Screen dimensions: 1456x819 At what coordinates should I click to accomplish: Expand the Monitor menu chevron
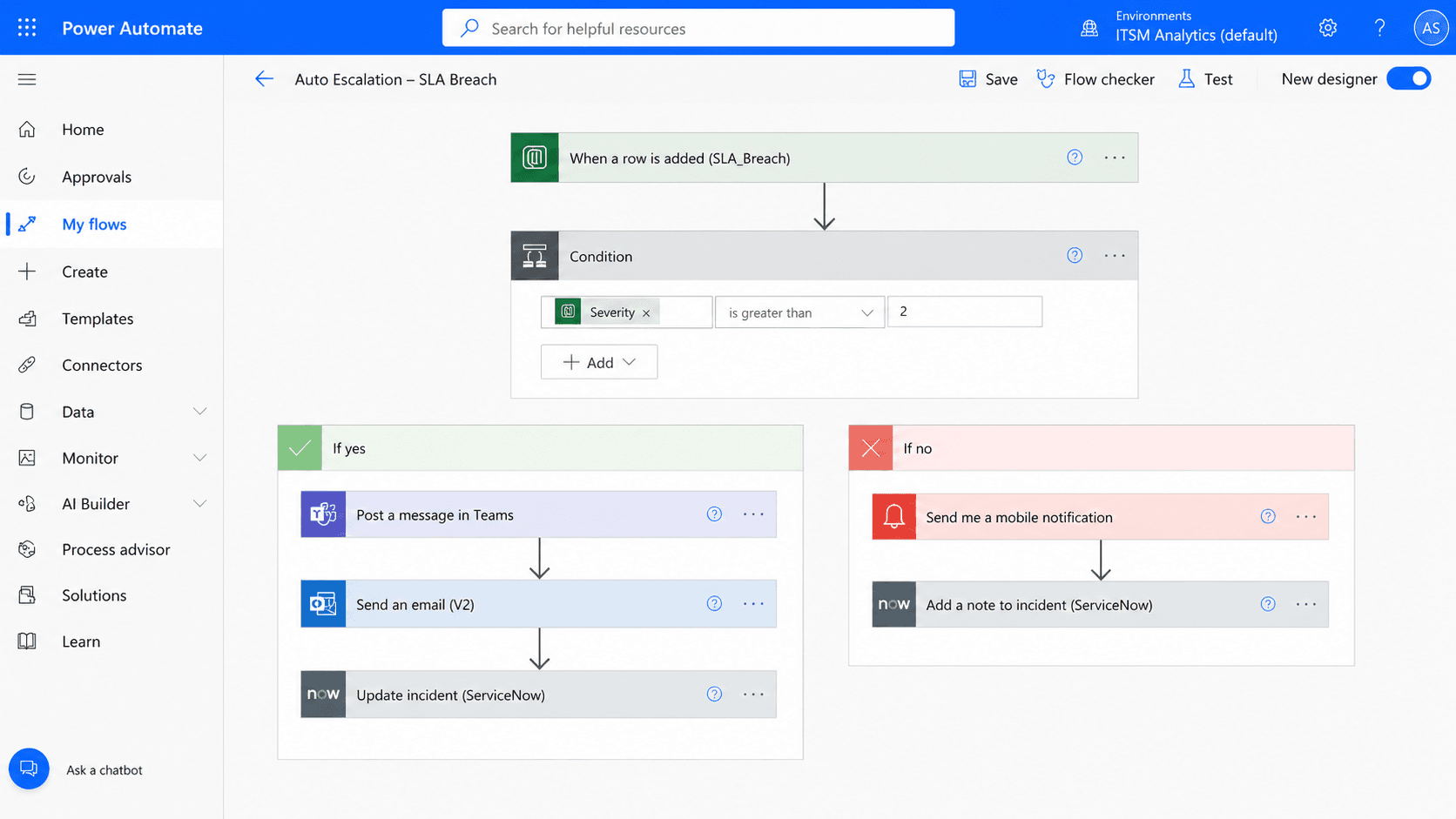pos(199,458)
